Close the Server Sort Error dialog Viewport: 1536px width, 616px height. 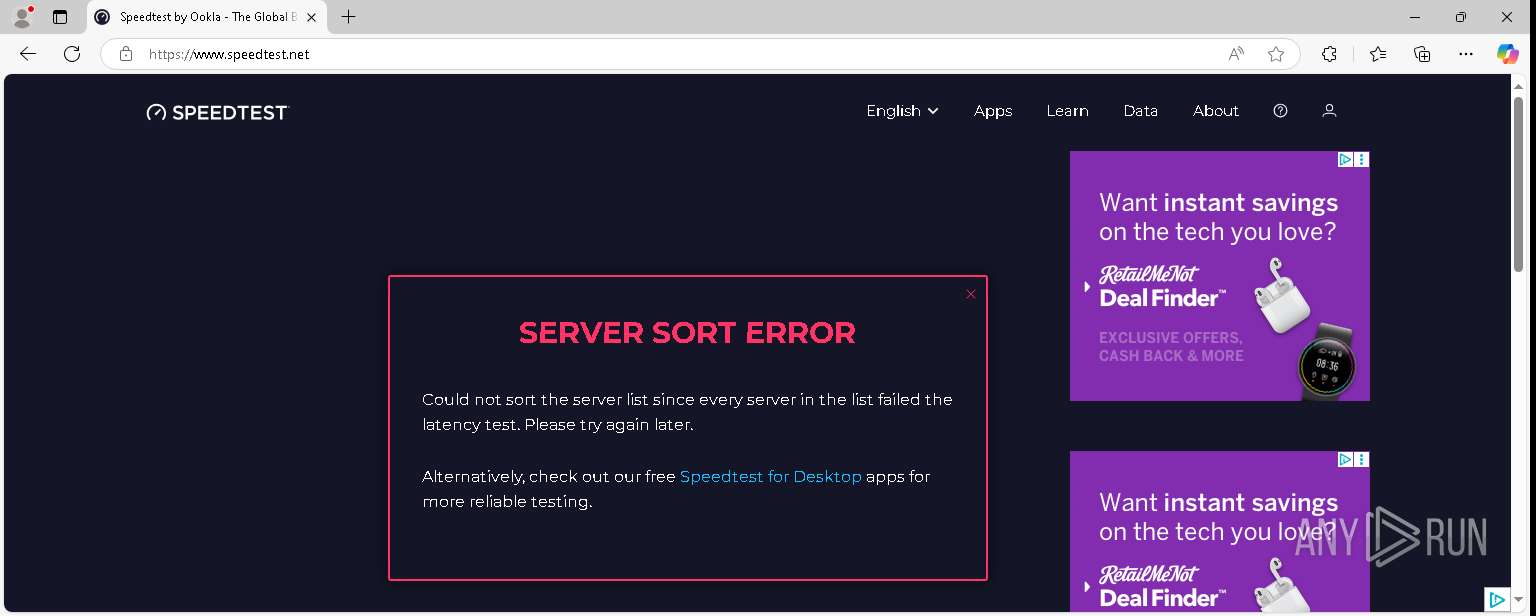[971, 294]
